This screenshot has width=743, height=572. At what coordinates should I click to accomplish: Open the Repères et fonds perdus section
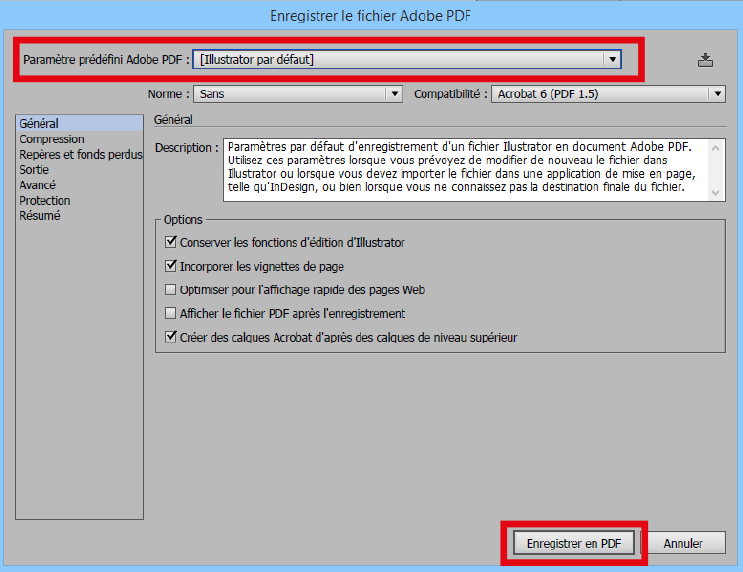[x=81, y=154]
